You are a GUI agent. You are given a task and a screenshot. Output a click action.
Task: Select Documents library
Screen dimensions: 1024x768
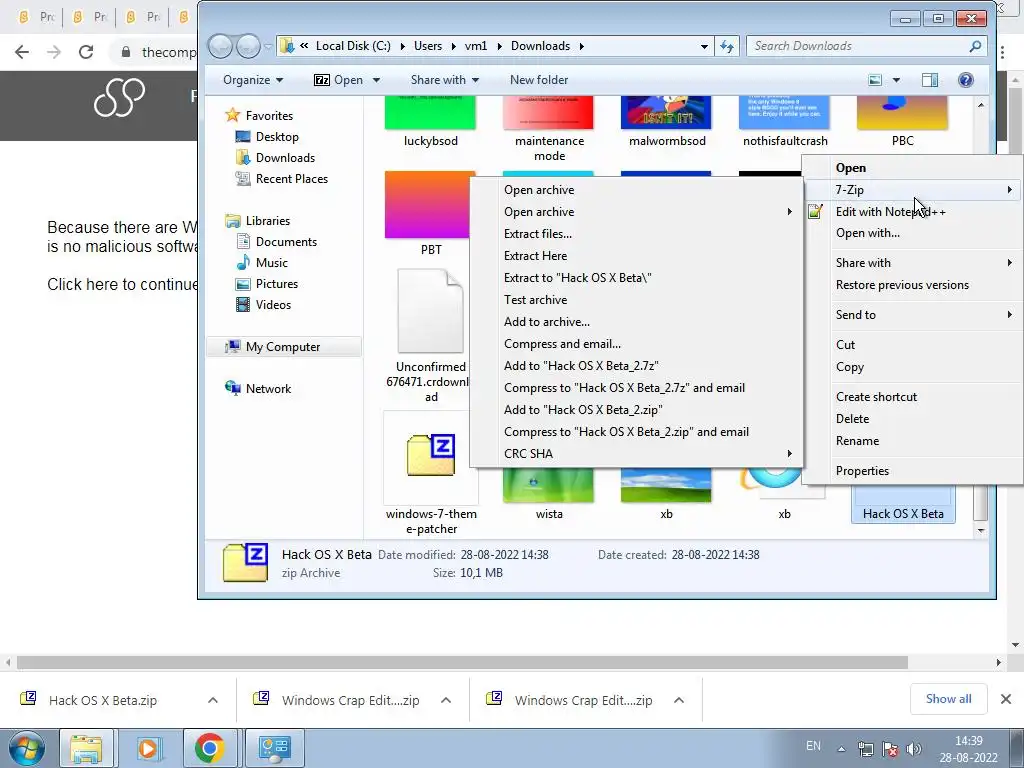pos(286,242)
